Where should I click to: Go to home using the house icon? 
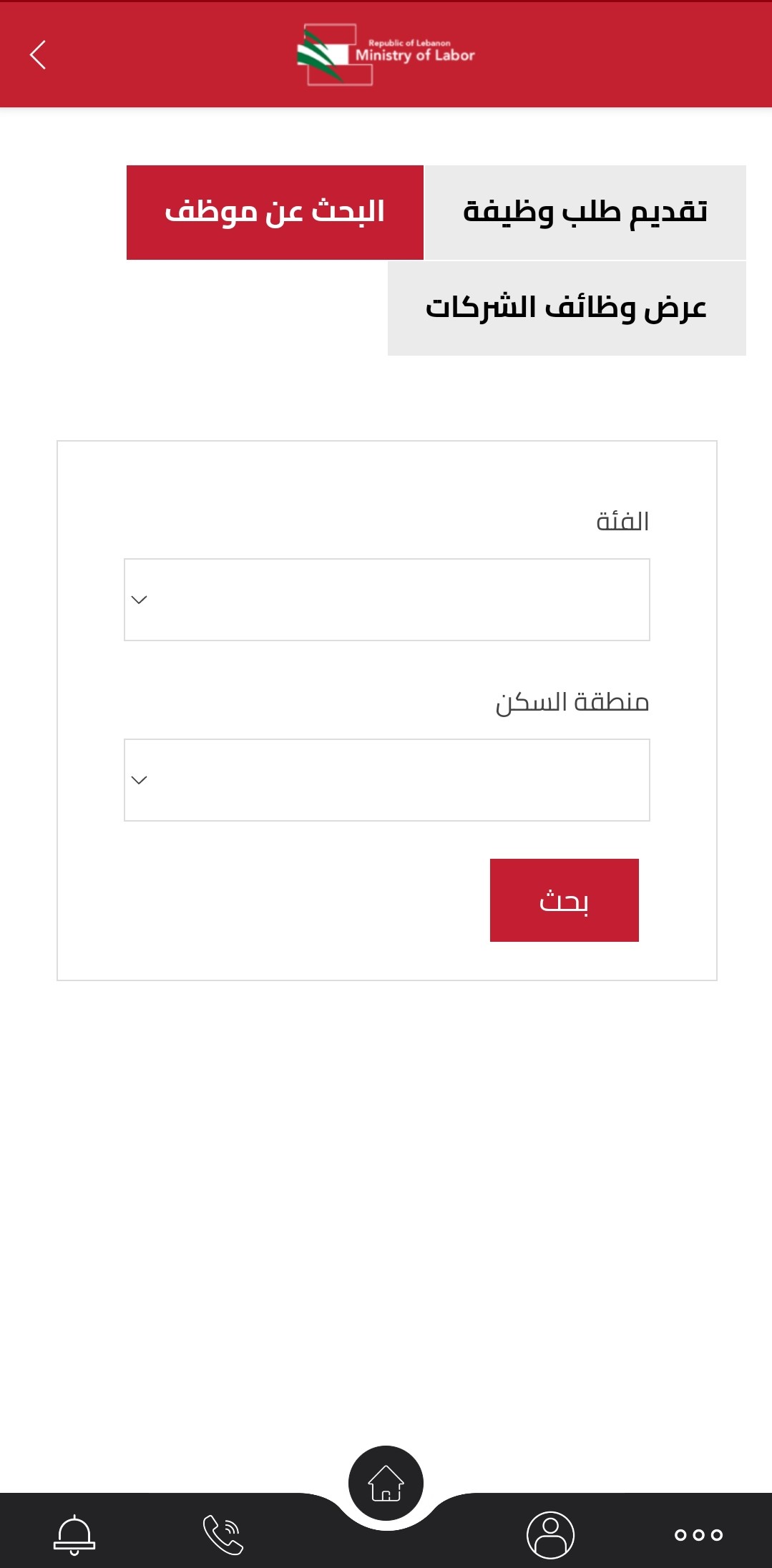coord(386,1483)
